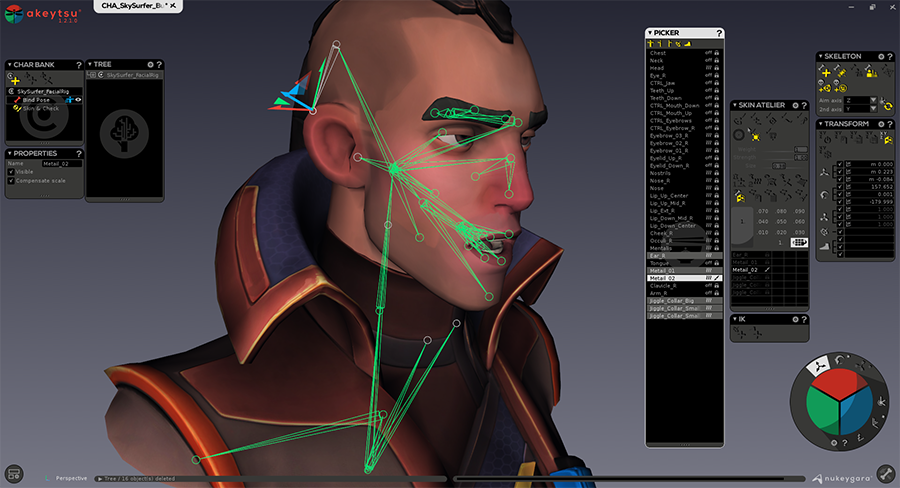Open PICKER help question mark

719,33
